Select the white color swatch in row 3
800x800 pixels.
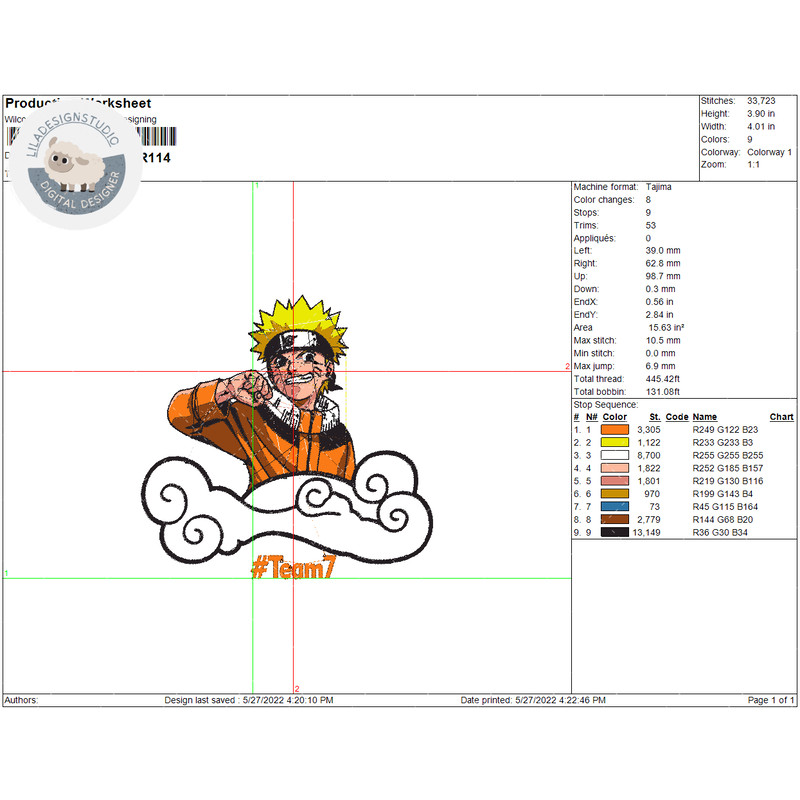(x=615, y=455)
